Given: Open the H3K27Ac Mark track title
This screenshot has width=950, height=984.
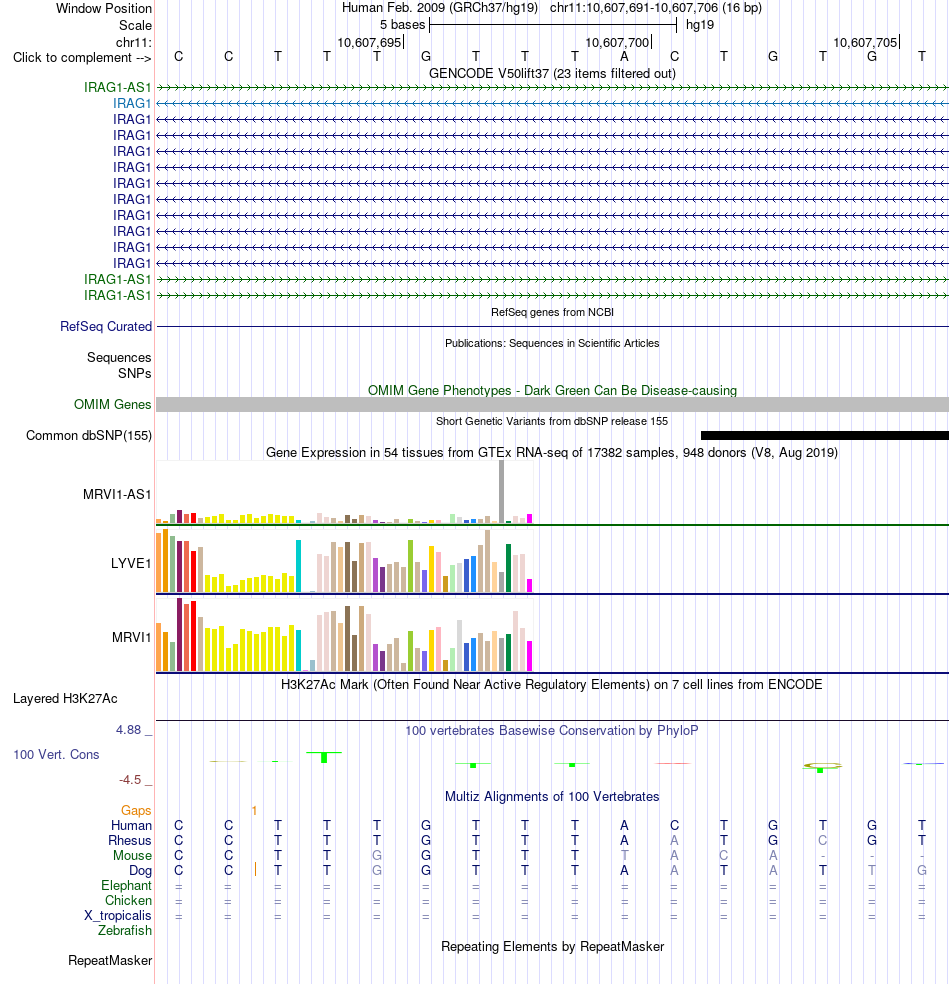Looking at the screenshot, I should pos(552,685).
